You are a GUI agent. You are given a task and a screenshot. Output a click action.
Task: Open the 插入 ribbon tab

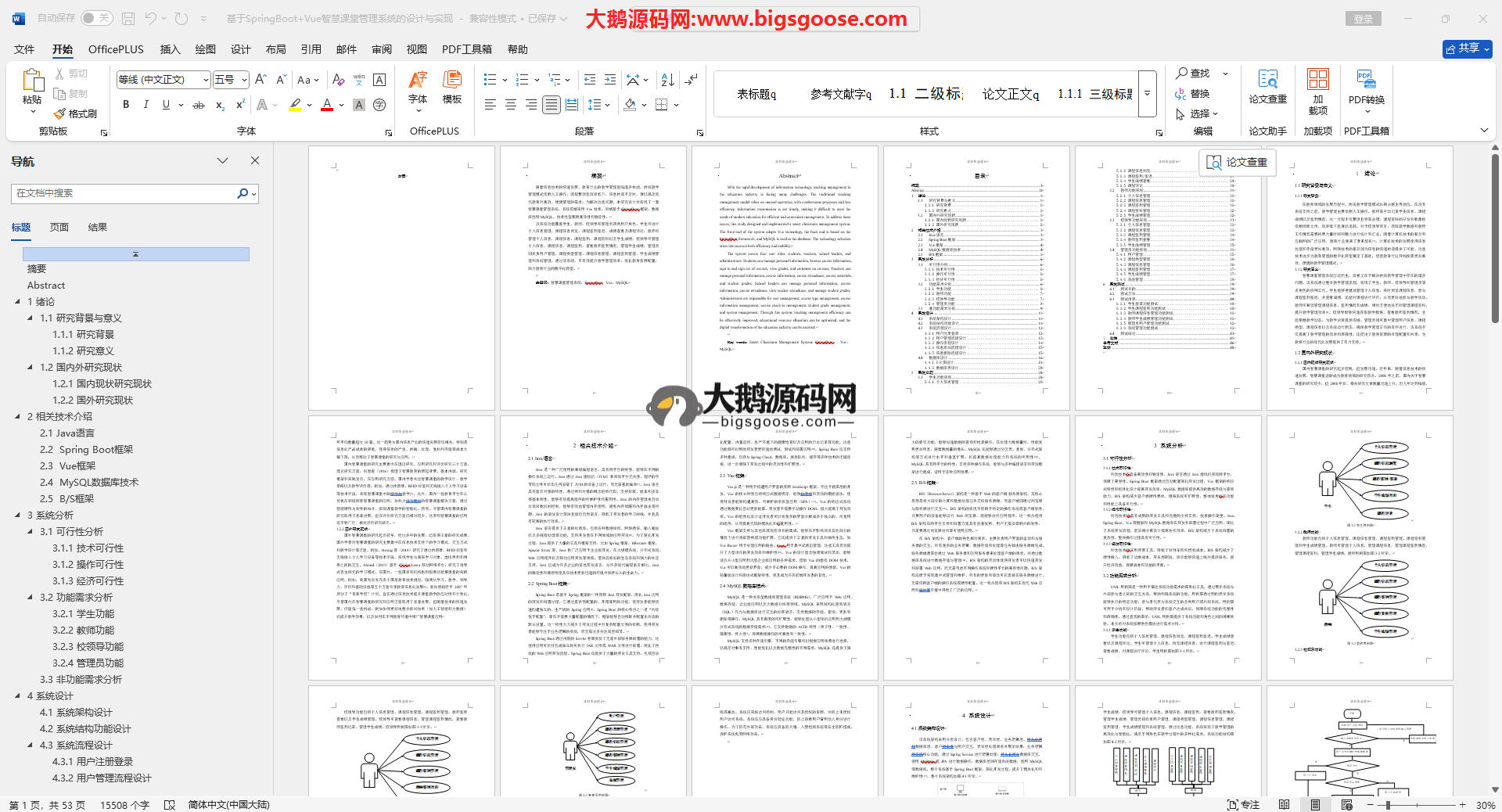(x=170, y=49)
